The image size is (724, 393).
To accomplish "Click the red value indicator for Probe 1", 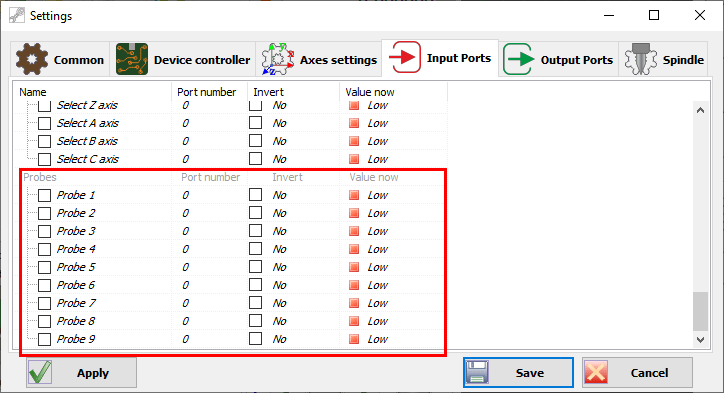I will tap(354, 195).
